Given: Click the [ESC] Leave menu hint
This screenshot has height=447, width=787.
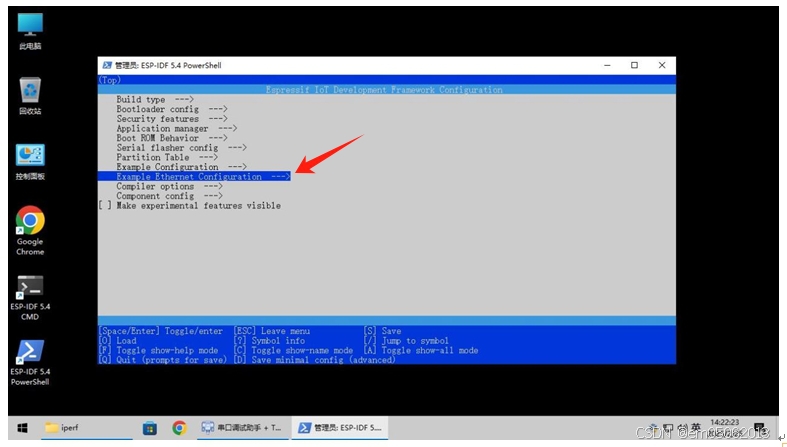Looking at the screenshot, I should pyautogui.click(x=272, y=331).
